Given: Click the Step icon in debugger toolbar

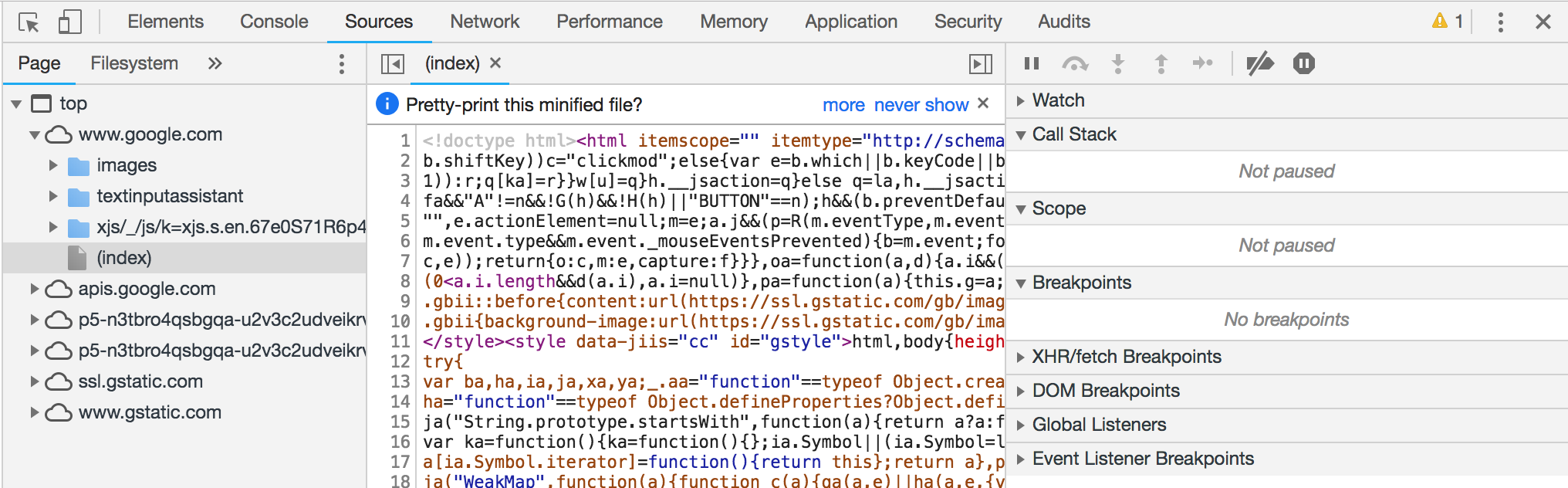Looking at the screenshot, I should pos(1203,63).
